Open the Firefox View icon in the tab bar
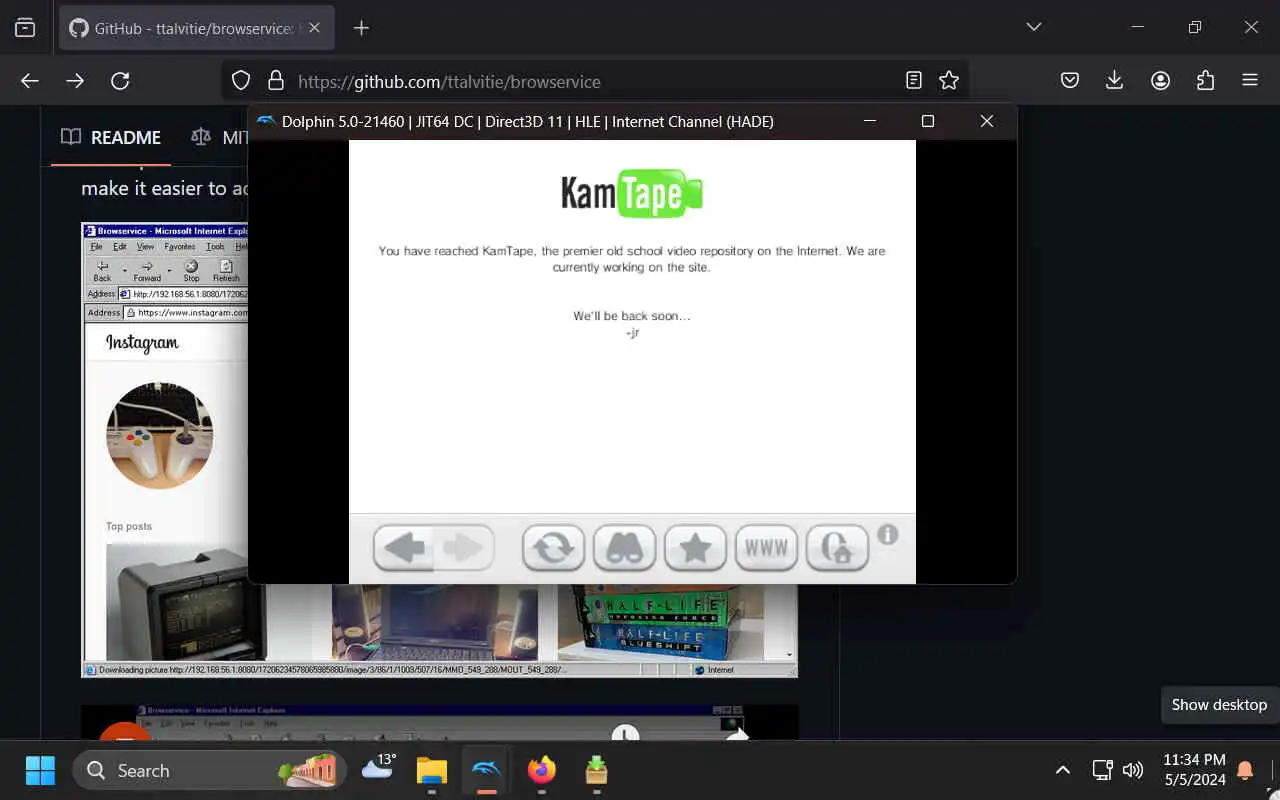Screen dimensions: 1280x800 (x=25, y=28)
